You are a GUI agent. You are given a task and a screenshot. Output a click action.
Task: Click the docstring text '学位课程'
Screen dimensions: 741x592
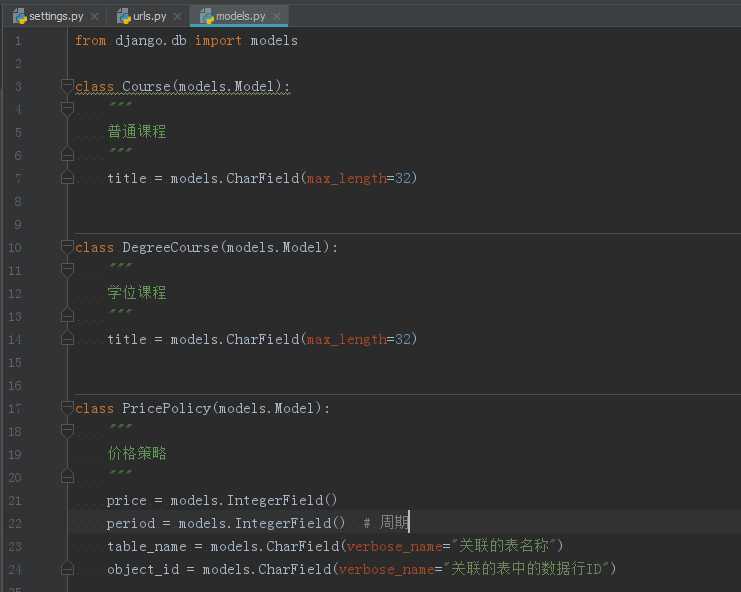click(x=137, y=292)
